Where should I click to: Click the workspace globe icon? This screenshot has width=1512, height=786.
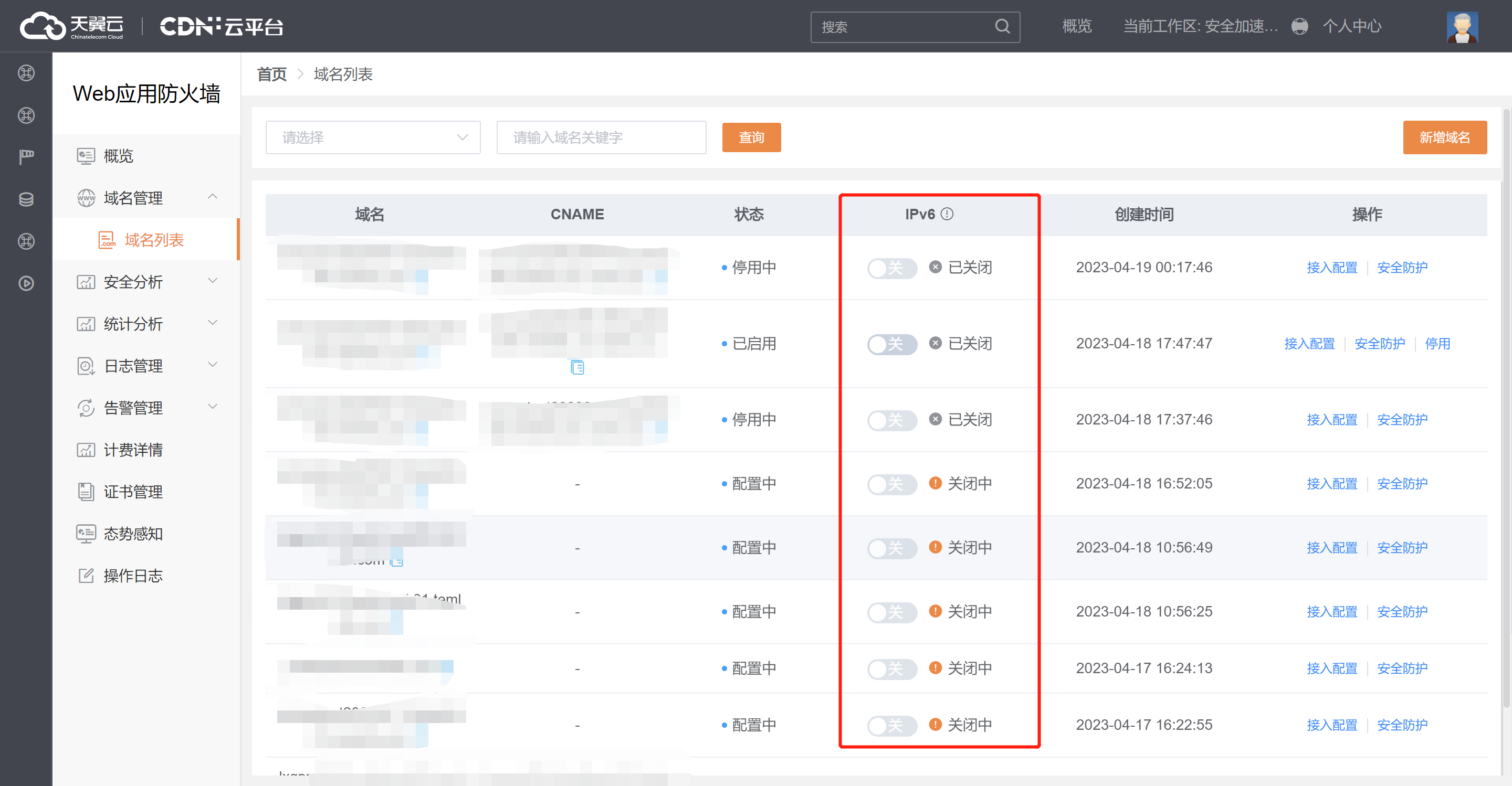tap(1299, 26)
